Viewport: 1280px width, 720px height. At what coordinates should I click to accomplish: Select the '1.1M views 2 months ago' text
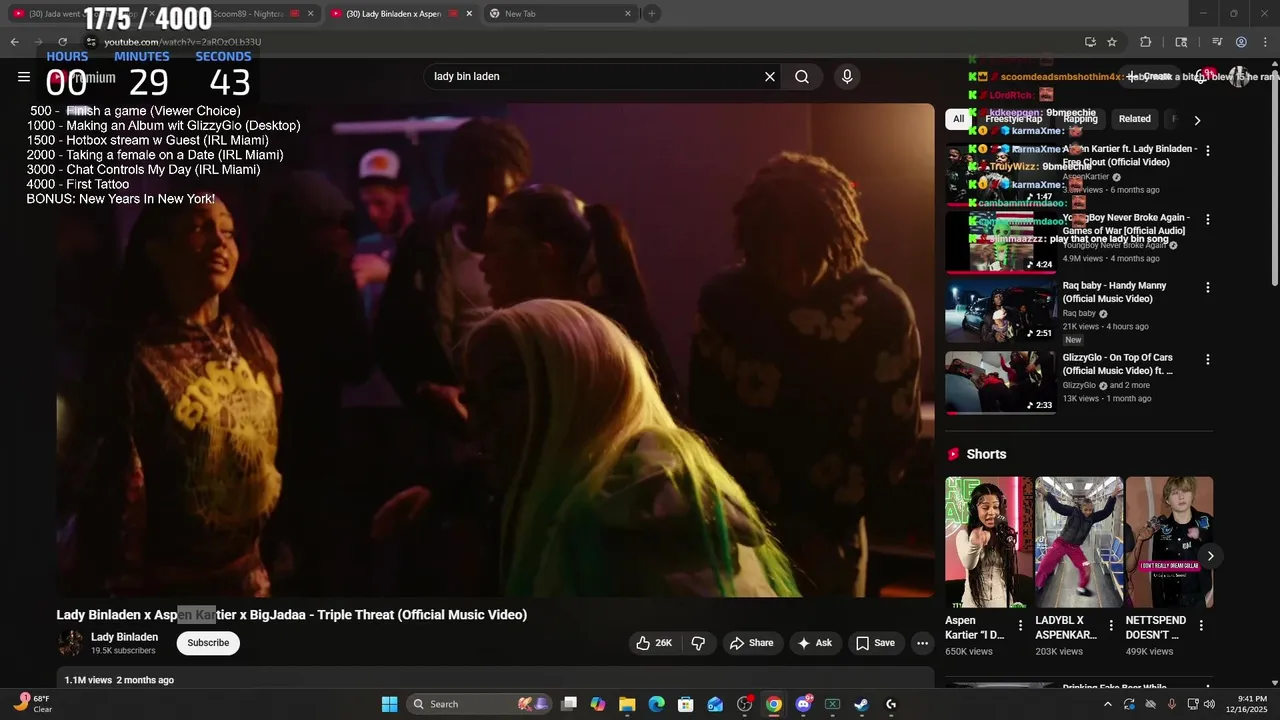119,680
